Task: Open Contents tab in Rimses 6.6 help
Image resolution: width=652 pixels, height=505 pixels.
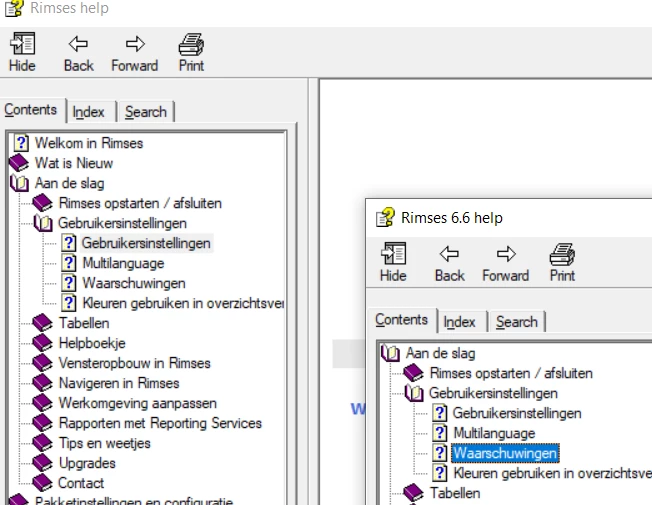Action: click(x=402, y=319)
